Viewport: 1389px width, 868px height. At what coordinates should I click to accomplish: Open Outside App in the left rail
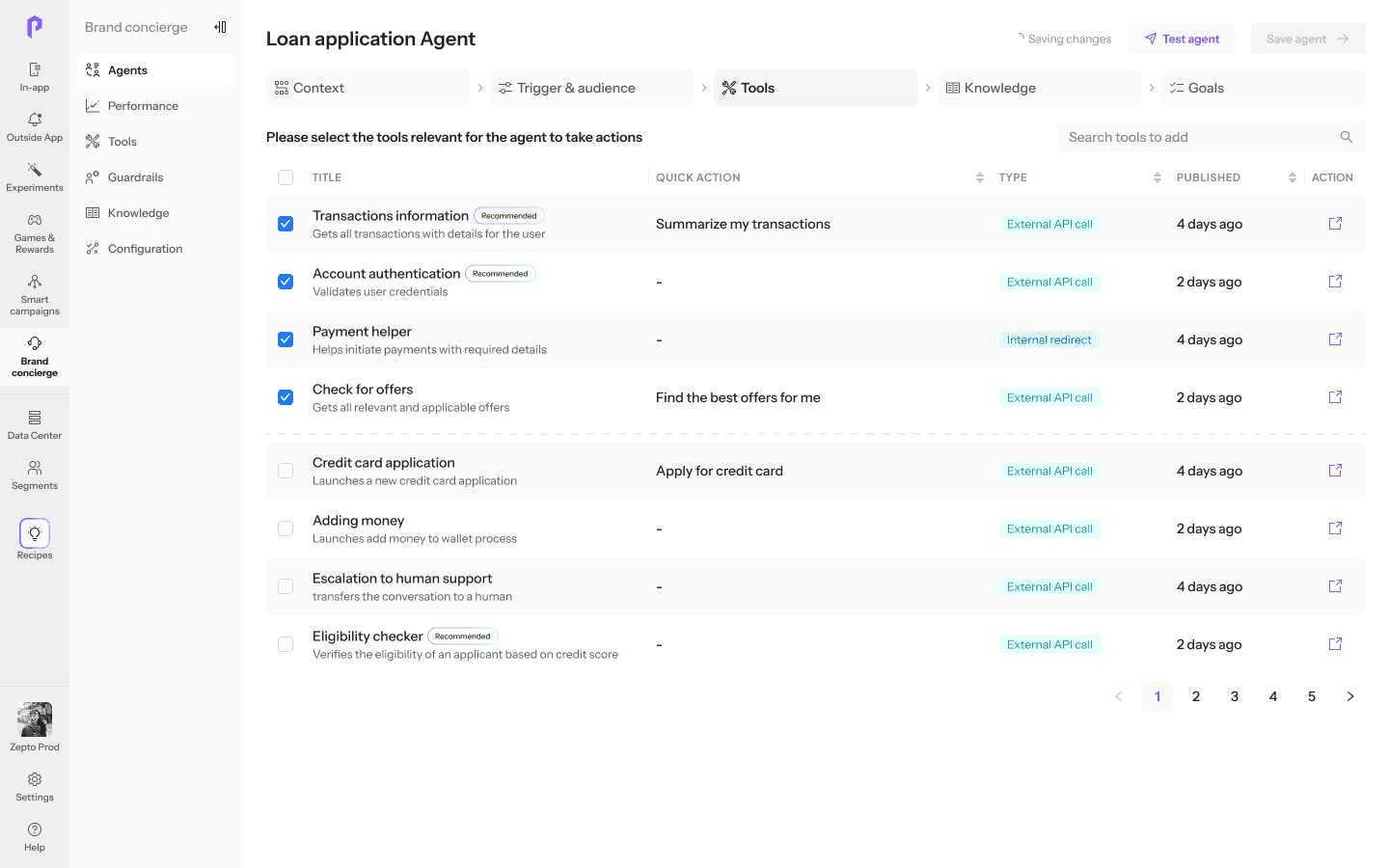click(x=35, y=127)
